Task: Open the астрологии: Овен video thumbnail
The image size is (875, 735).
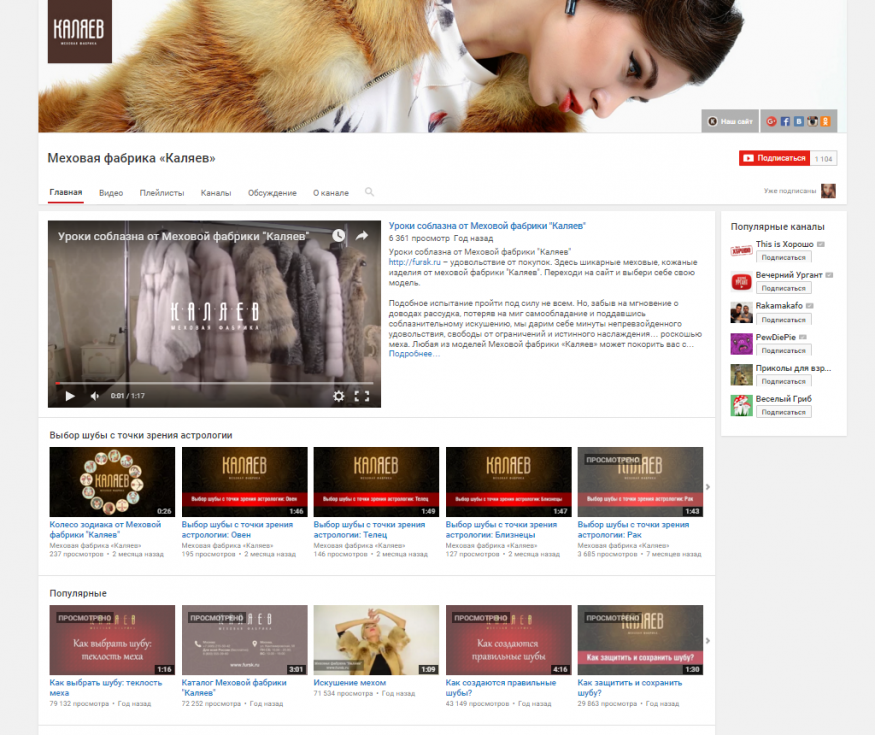Action: click(244, 482)
